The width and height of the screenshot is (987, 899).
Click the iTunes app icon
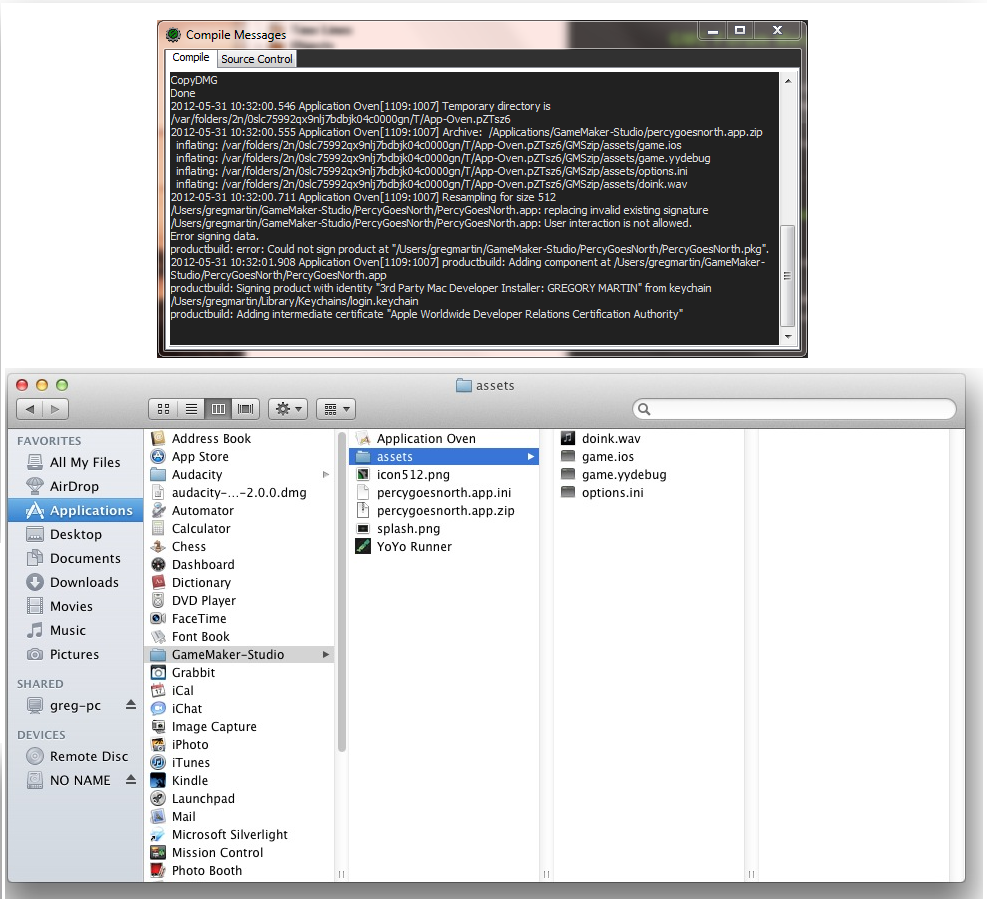159,762
